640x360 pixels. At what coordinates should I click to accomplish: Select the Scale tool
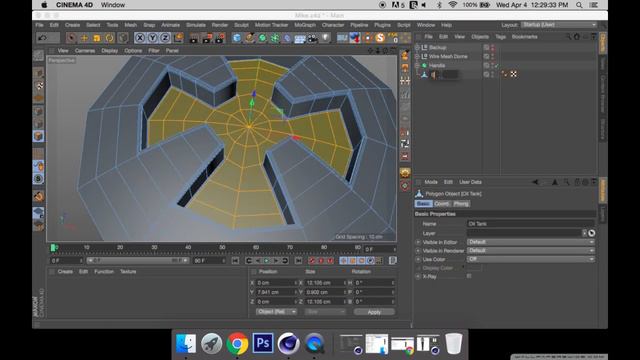97,38
